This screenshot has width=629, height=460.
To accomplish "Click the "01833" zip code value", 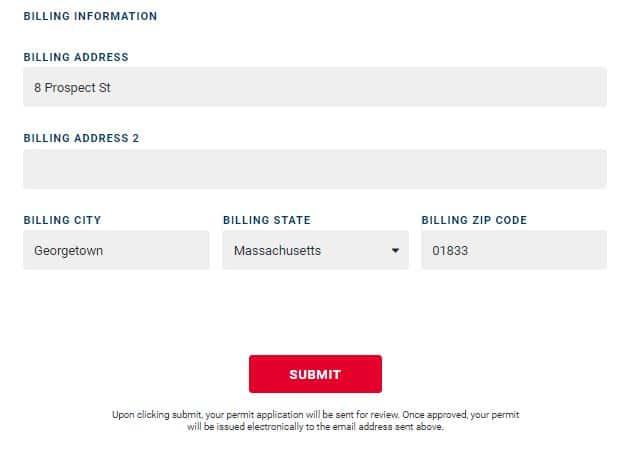I will coord(450,251).
